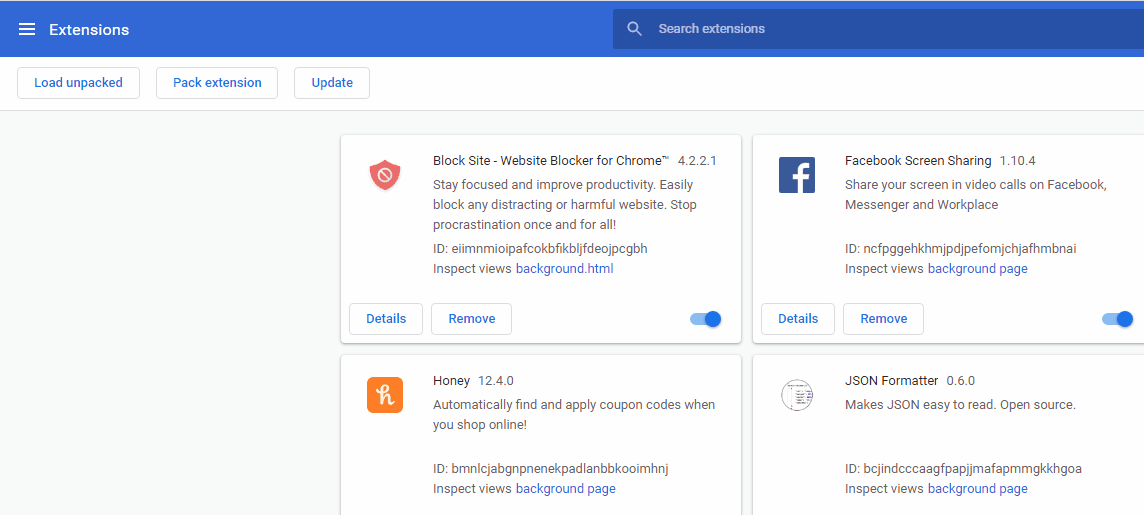Remove the Block Site extension

click(471, 319)
